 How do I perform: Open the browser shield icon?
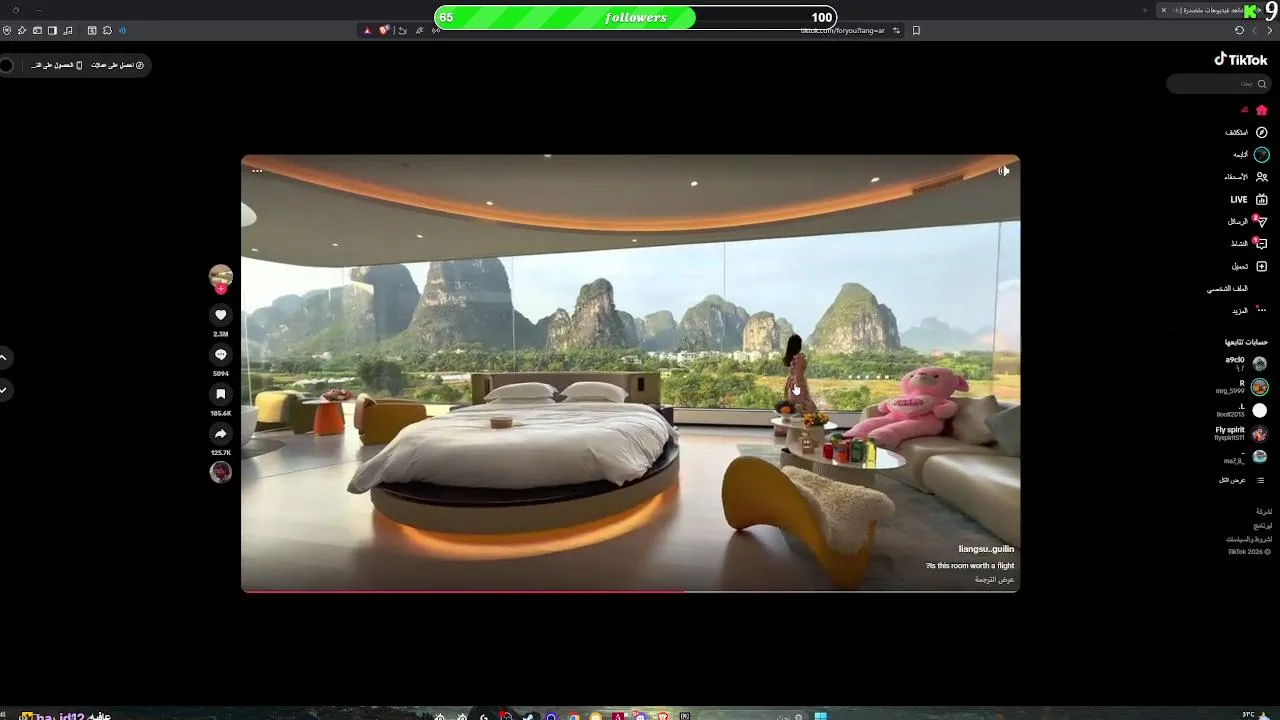[7, 31]
